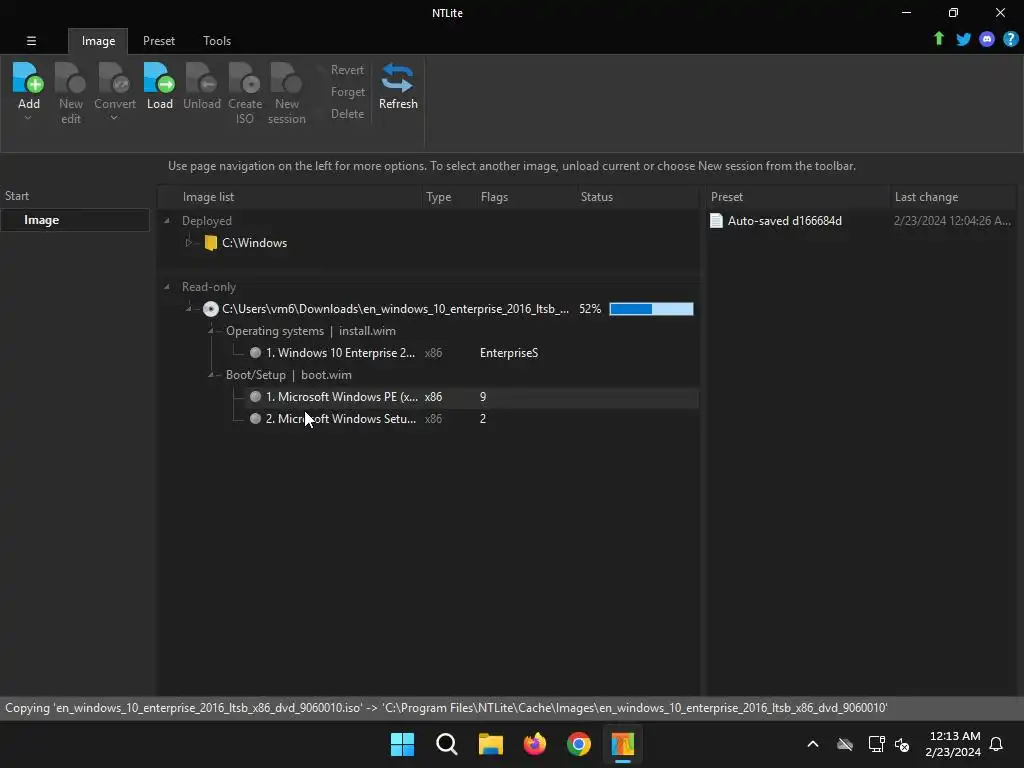
Task: Click the Convert toolbar icon
Action: pyautogui.click(x=114, y=78)
